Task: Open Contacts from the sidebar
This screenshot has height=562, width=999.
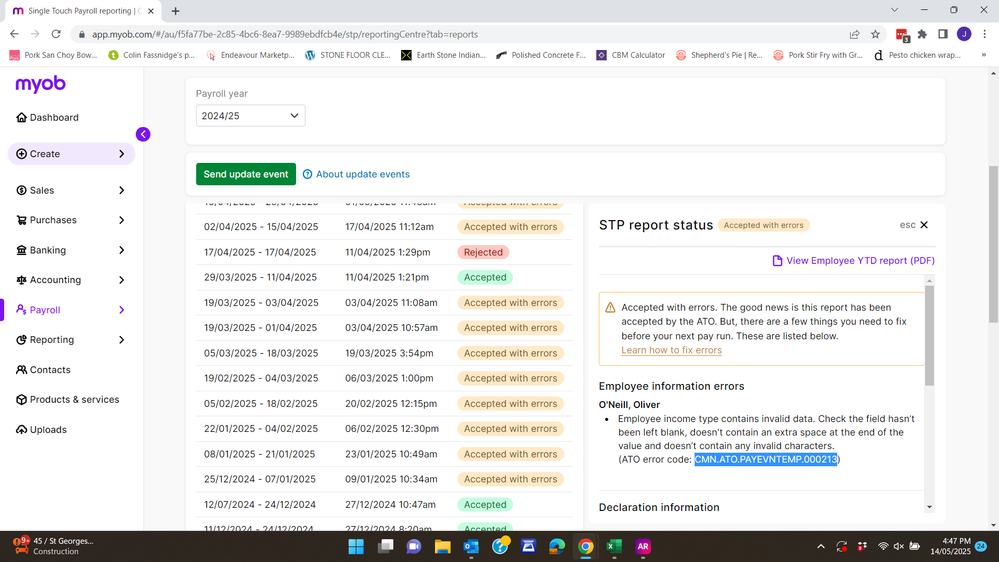Action: point(50,370)
